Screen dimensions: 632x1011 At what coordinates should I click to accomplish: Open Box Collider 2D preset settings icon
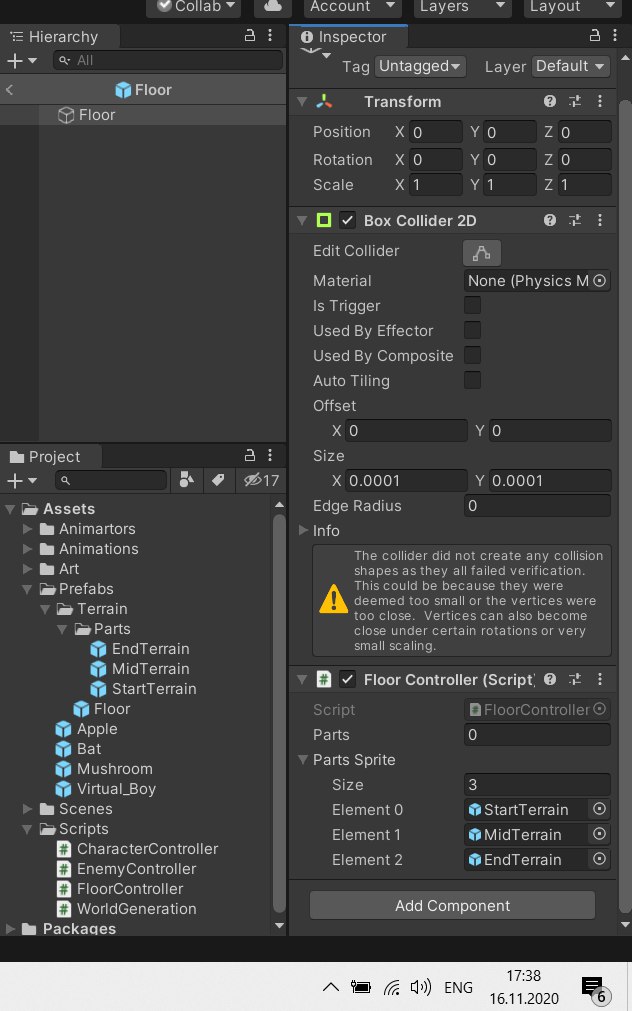click(575, 221)
